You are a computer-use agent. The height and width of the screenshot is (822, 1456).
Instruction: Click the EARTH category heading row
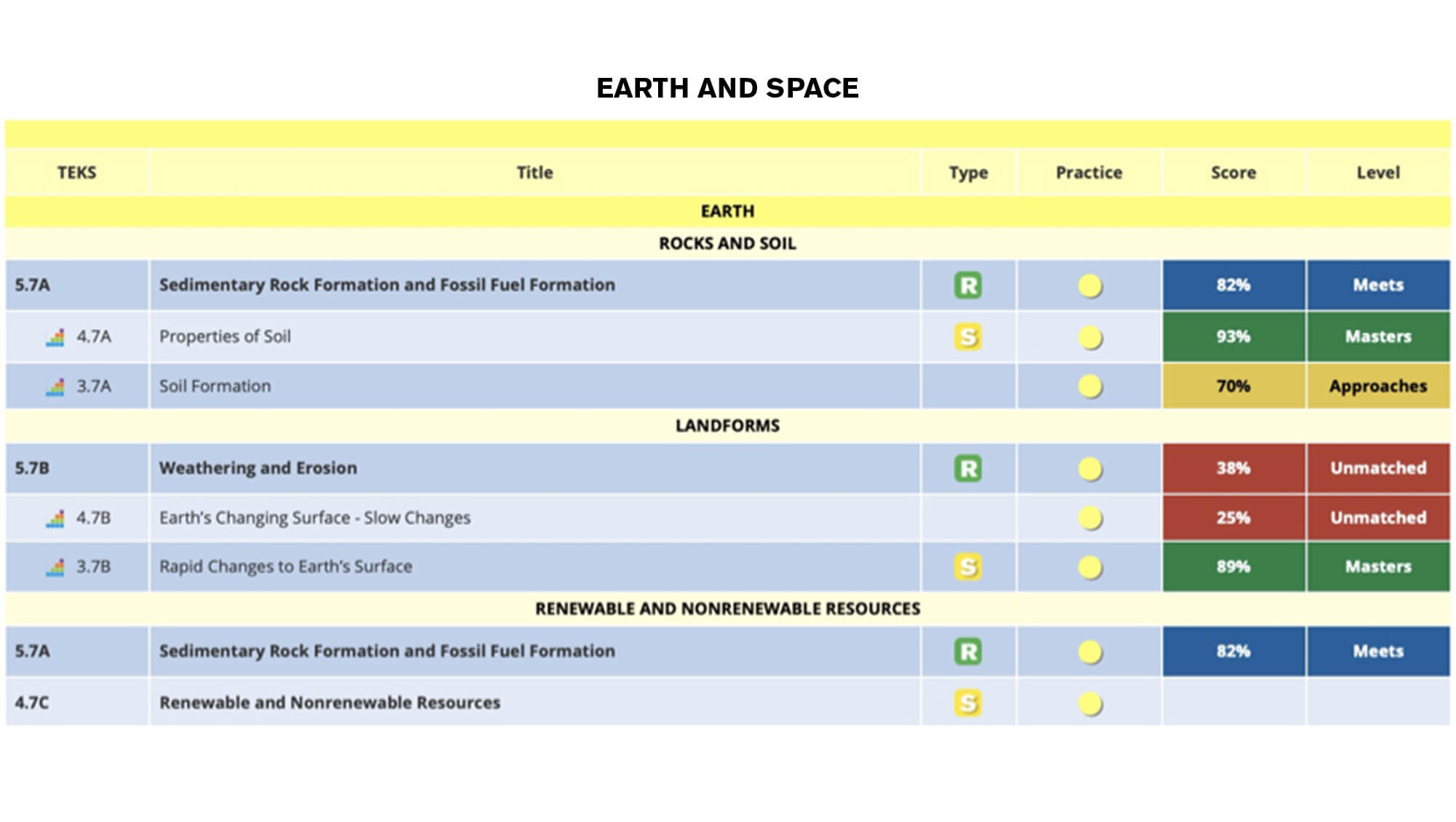click(x=727, y=211)
